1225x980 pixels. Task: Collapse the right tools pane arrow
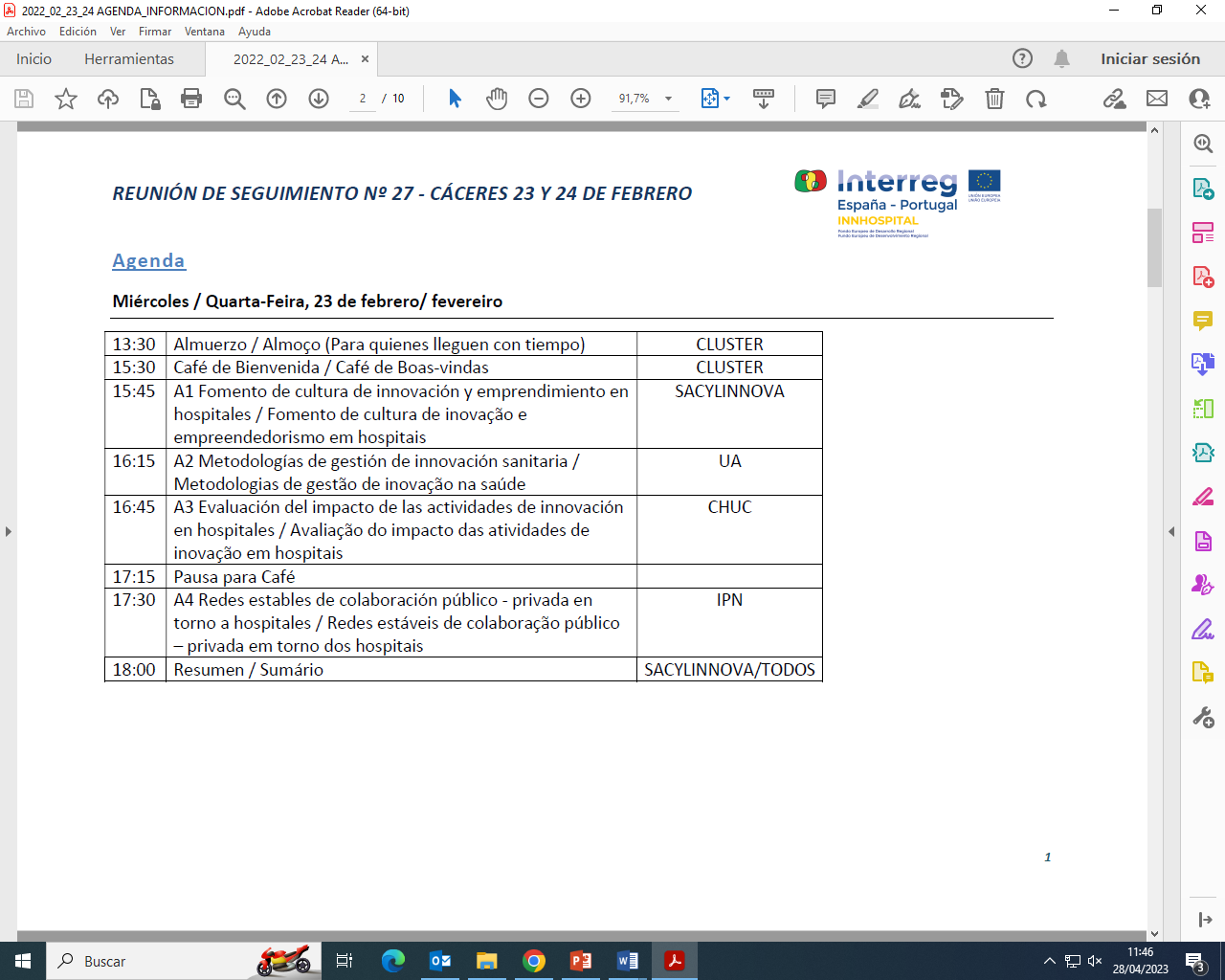pyautogui.click(x=1171, y=531)
